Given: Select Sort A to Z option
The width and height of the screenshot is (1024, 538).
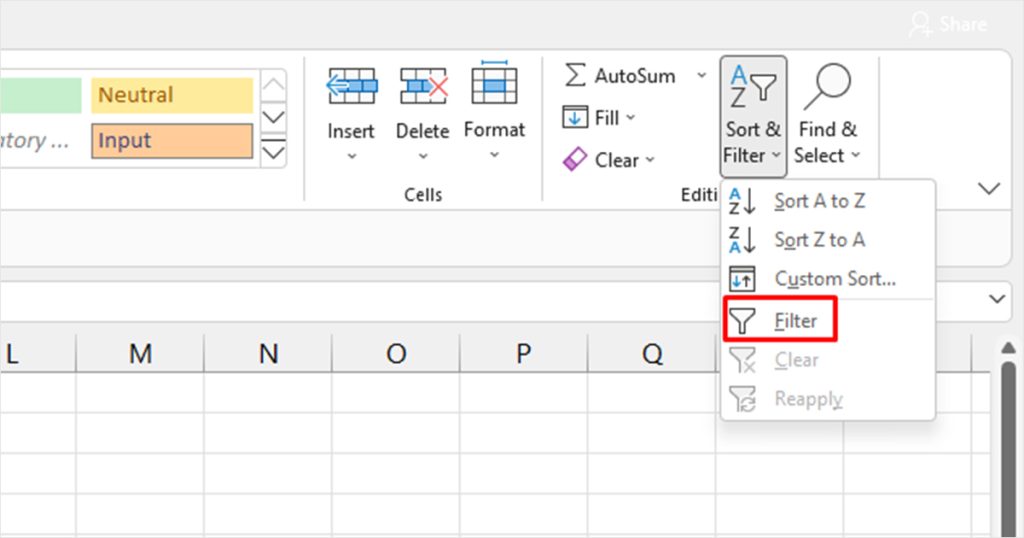Looking at the screenshot, I should [x=819, y=201].
